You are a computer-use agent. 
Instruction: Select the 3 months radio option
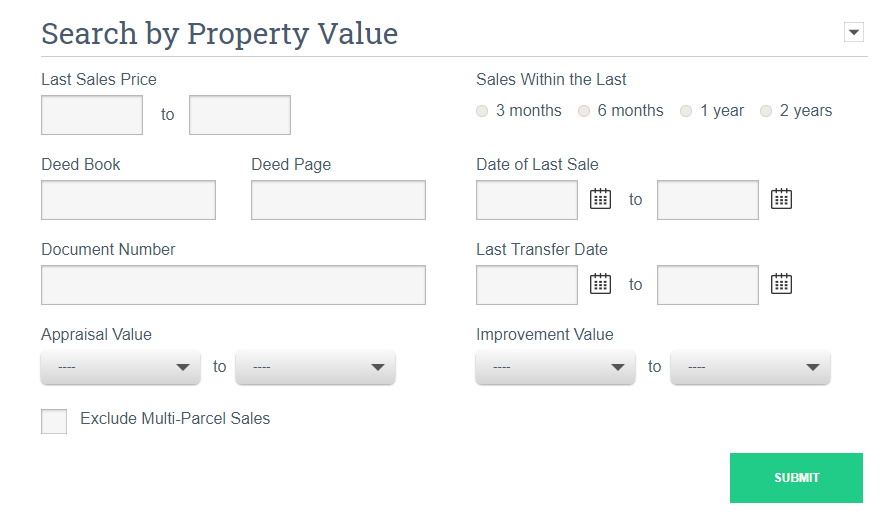[x=483, y=111]
